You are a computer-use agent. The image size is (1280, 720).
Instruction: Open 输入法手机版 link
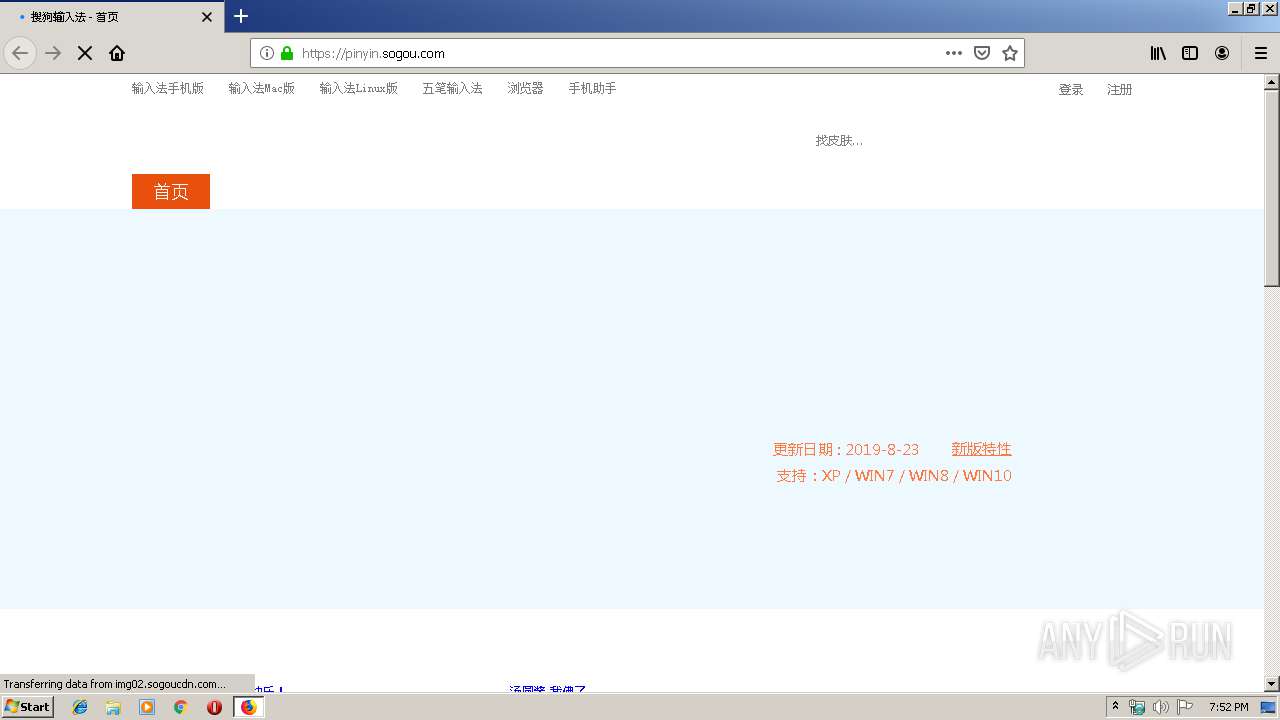point(168,88)
